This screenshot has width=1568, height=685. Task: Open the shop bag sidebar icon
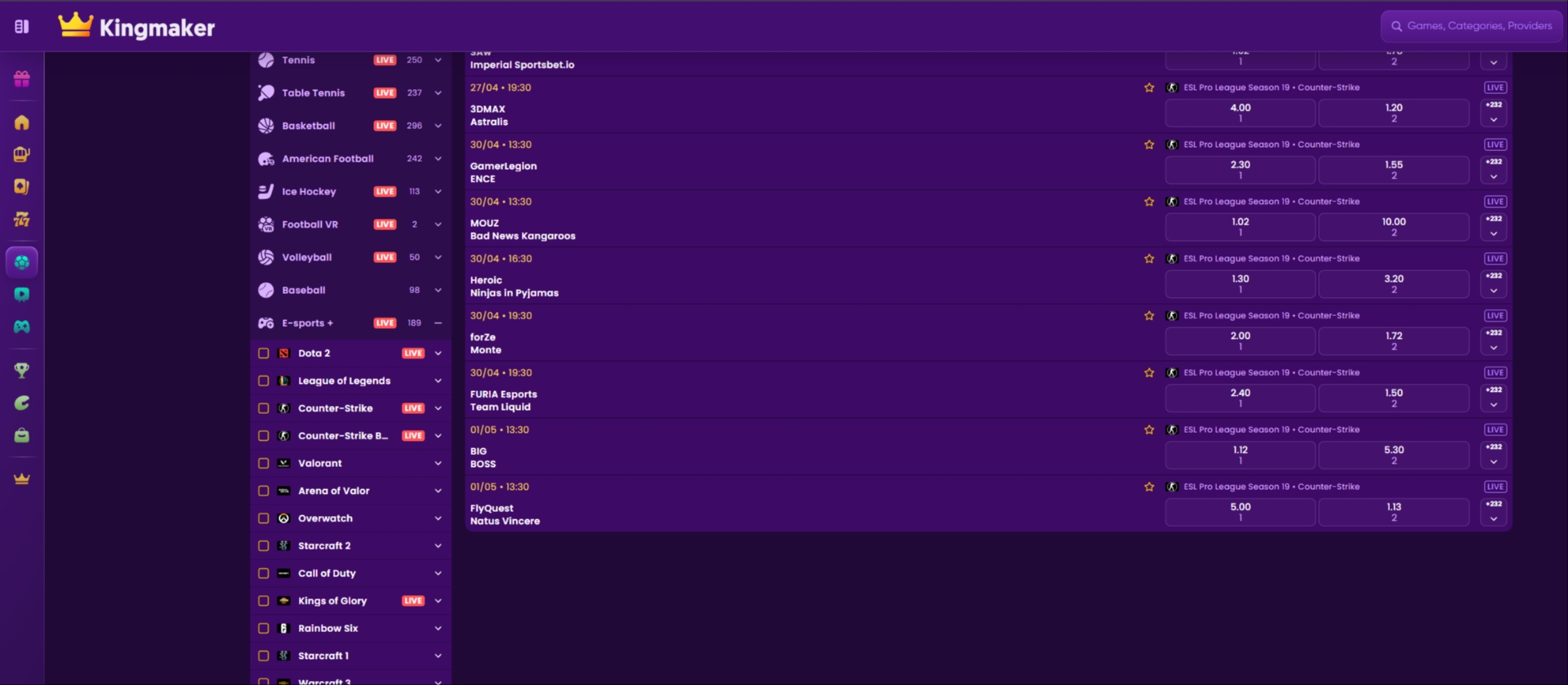22,435
